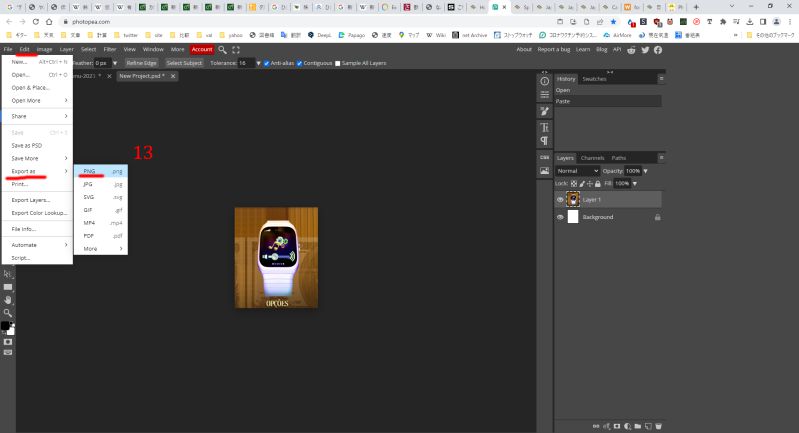Toggle Quick Mask mode icon
Viewport: 799px width, 433px height.
[8, 342]
